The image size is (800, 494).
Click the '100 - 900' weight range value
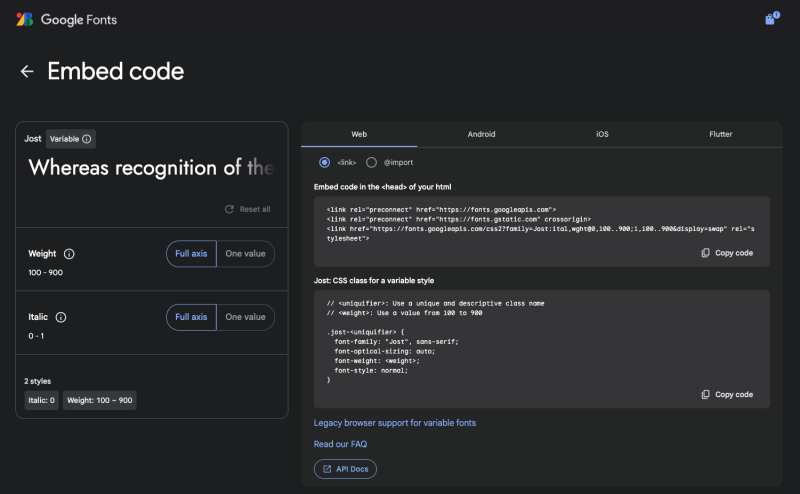click(x=45, y=273)
